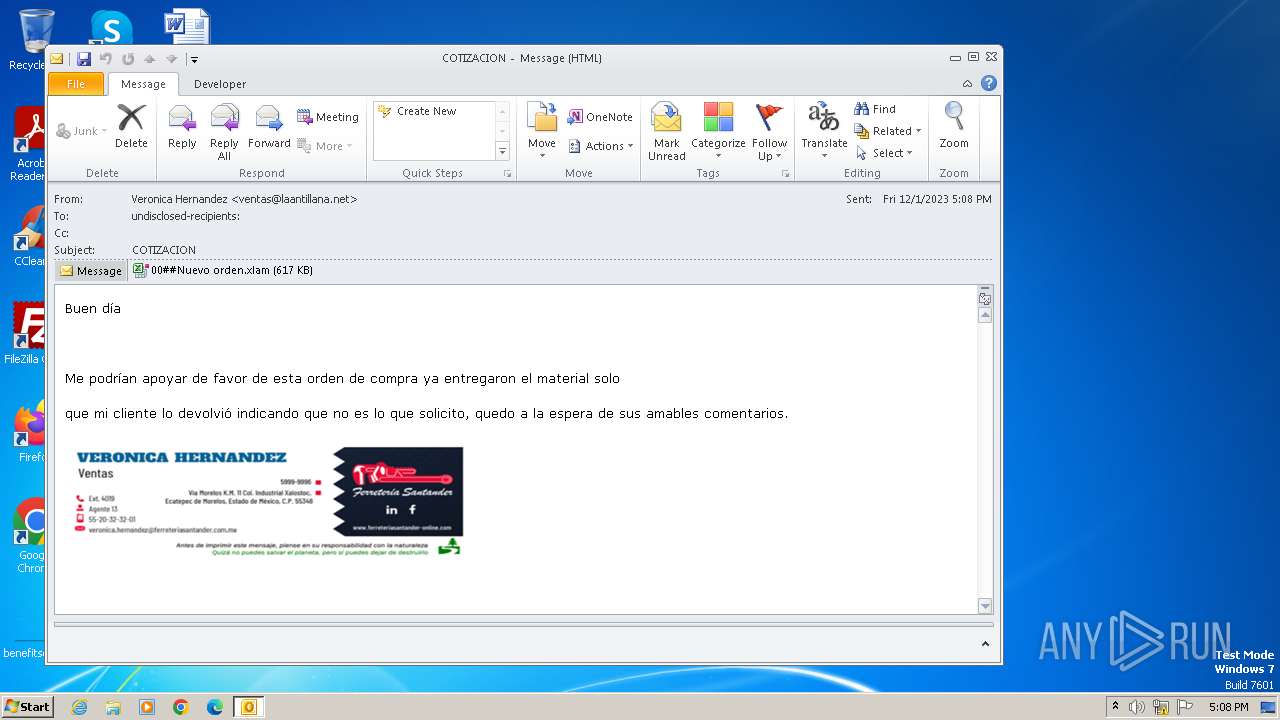The image size is (1280, 720).
Task: Open Outlook Help question mark
Action: coord(989,84)
